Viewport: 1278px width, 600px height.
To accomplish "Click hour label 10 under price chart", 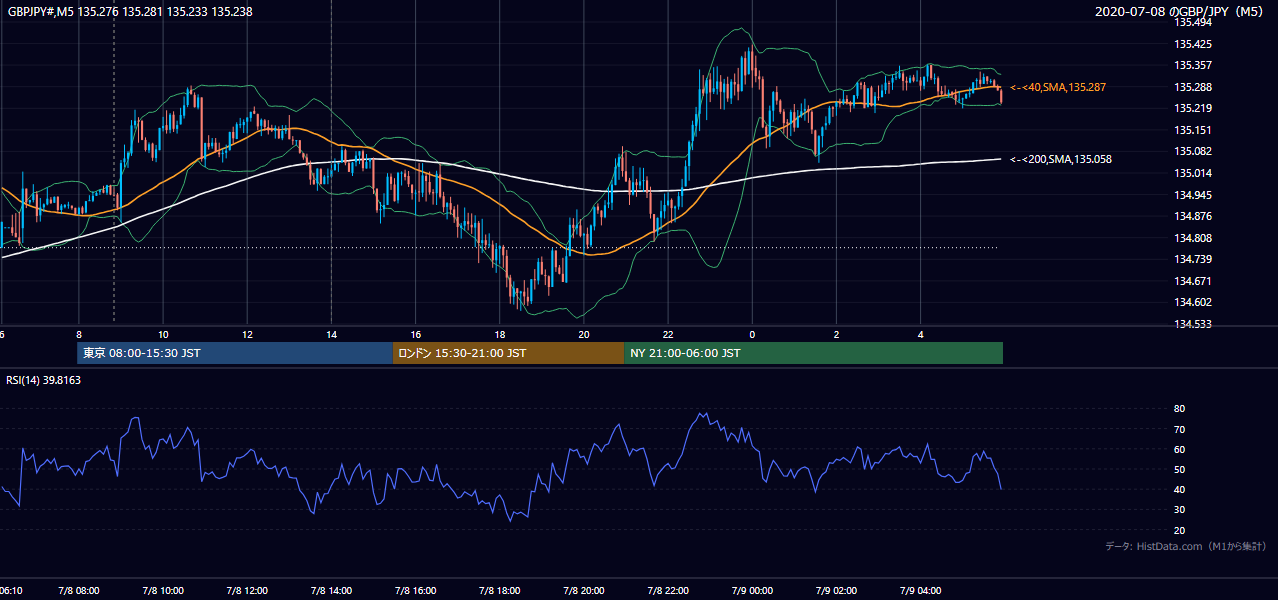I will (x=162, y=335).
